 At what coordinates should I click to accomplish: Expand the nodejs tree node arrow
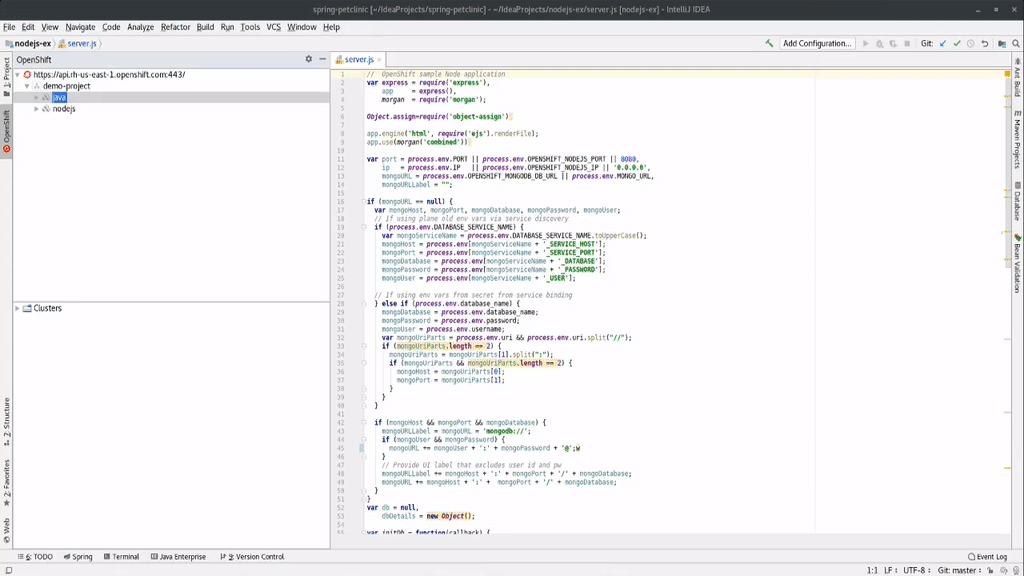[x=37, y=109]
